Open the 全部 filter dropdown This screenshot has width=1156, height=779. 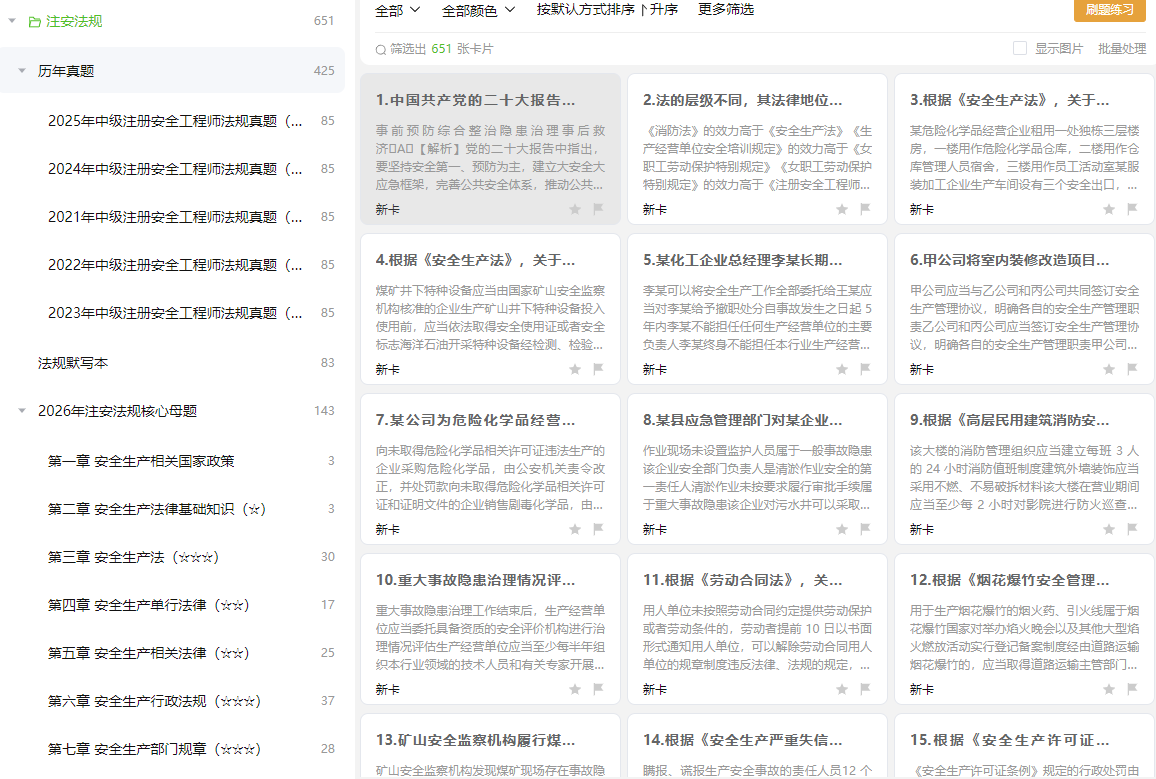point(397,10)
